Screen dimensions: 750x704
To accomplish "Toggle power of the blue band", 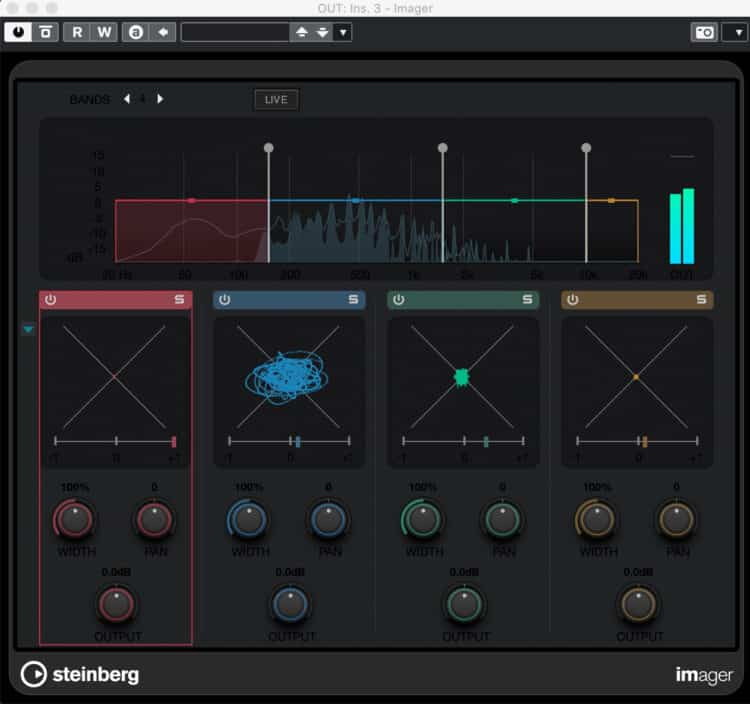I will pos(224,299).
